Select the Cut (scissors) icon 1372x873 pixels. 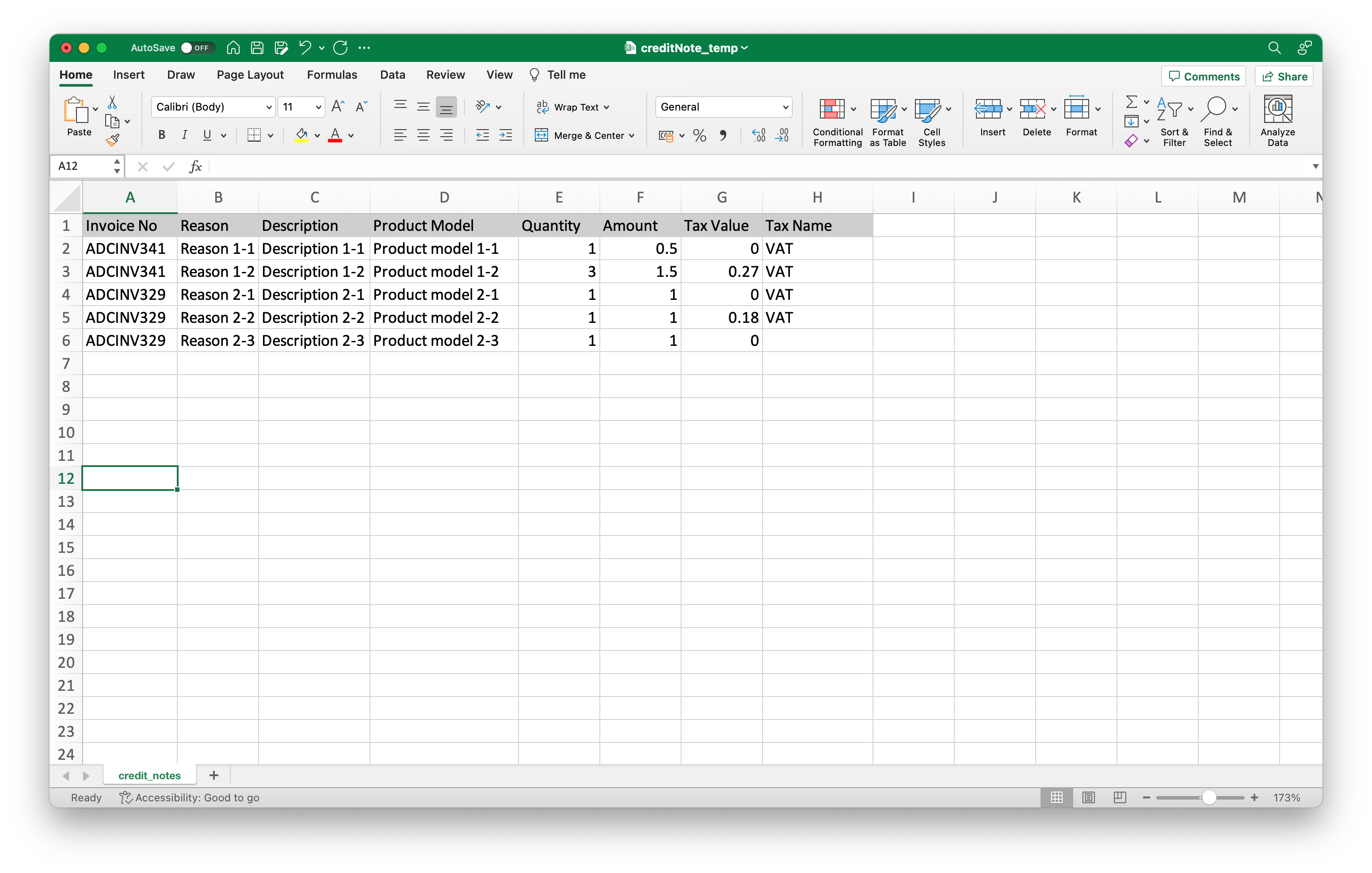pos(112,102)
